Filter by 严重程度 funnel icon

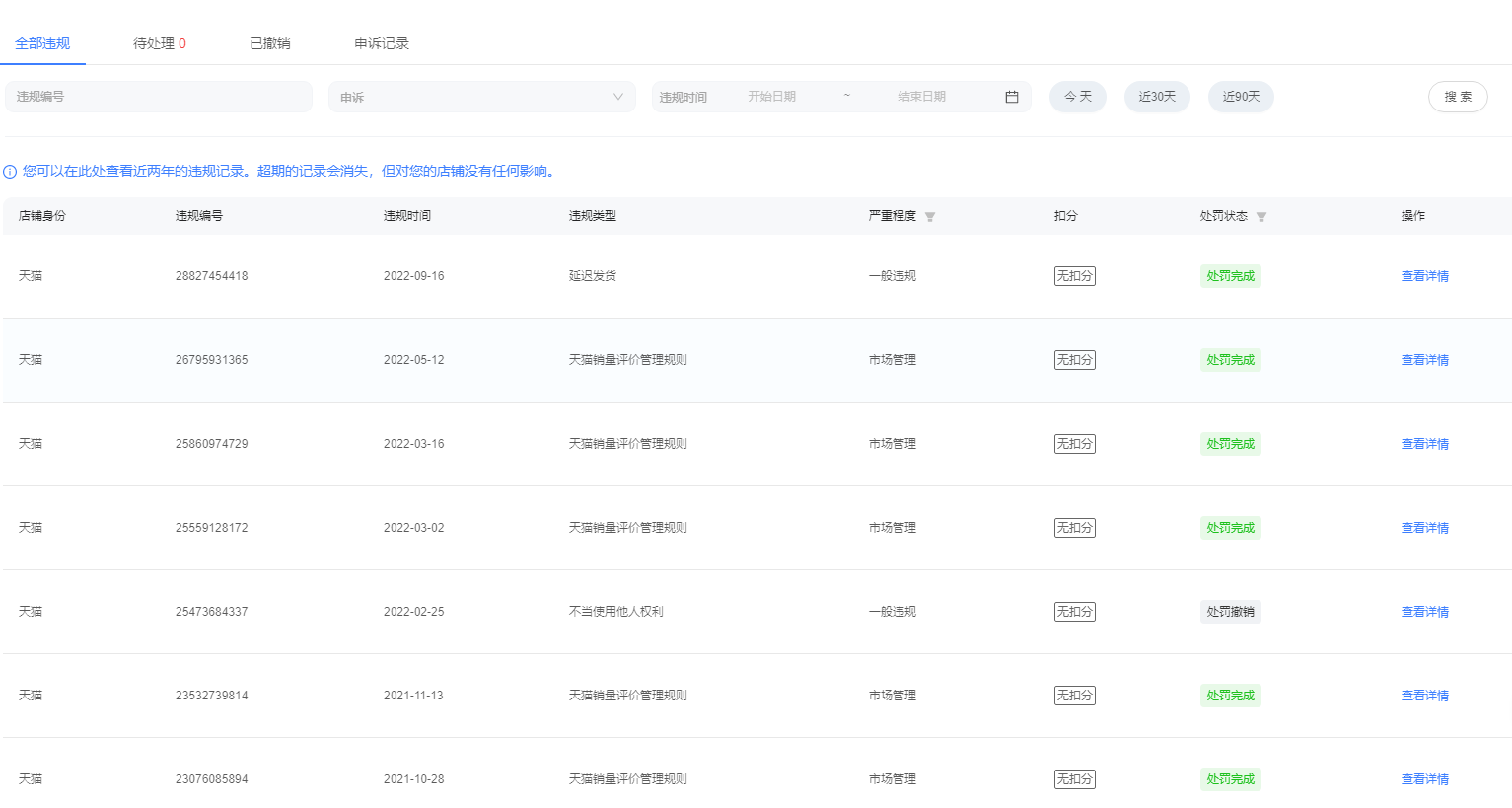pos(930,217)
